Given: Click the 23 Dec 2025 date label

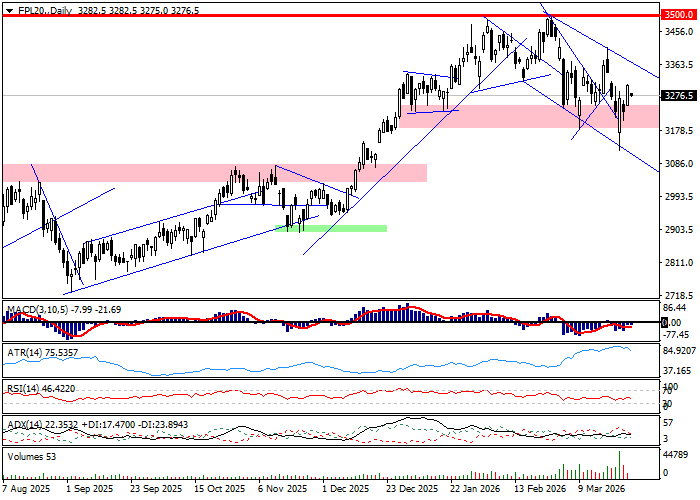Looking at the screenshot, I should 413,491.
